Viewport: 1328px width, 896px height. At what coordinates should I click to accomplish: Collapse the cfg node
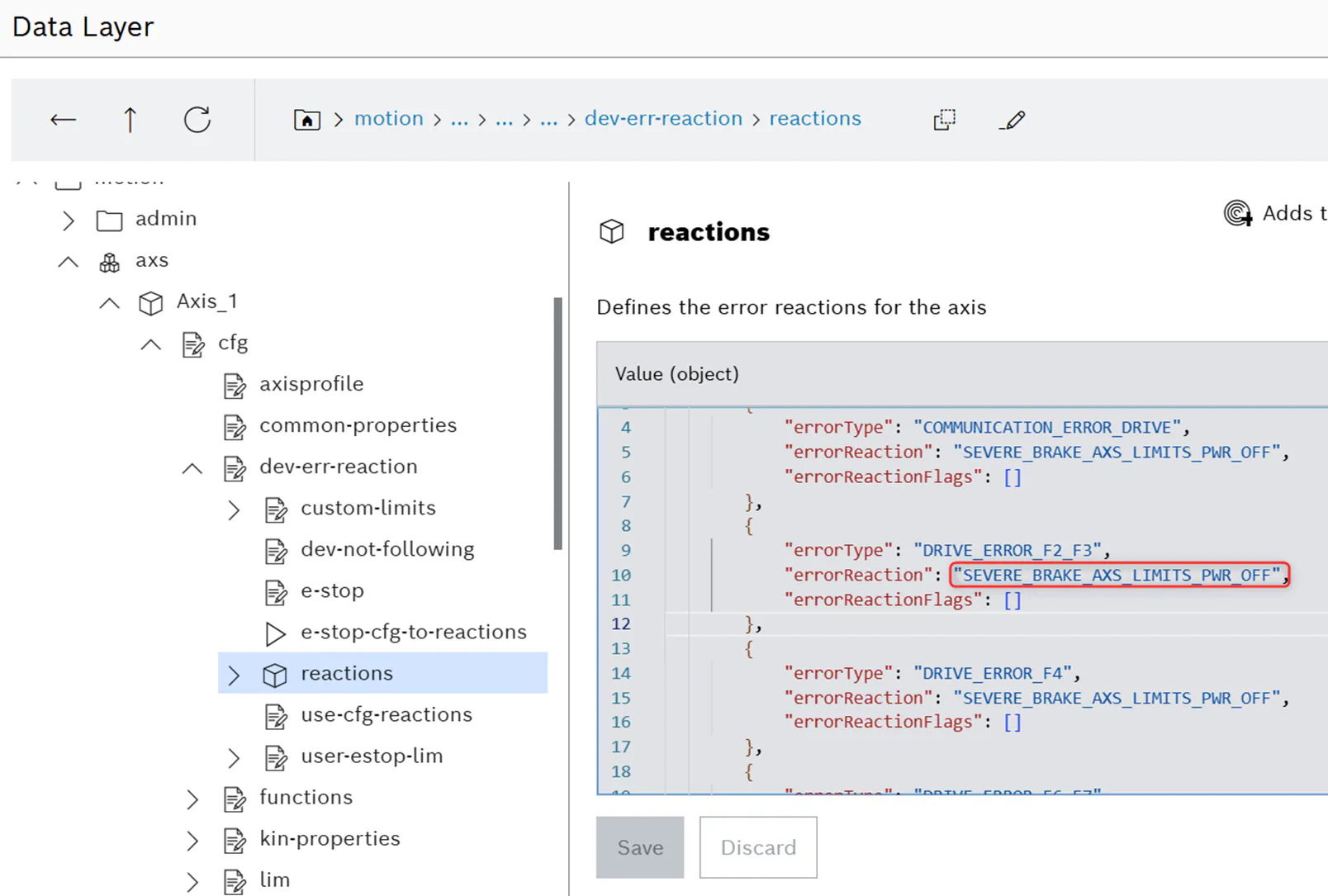click(x=150, y=344)
